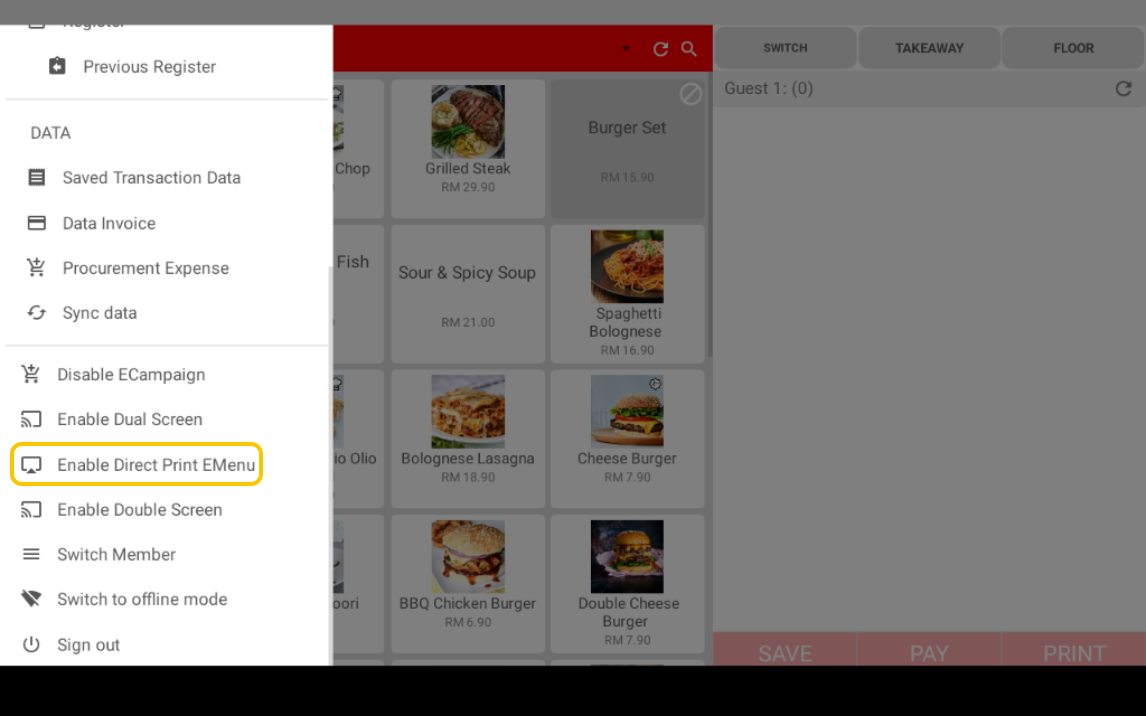Click the Sign out power icon
Image resolution: width=1146 pixels, height=716 pixels.
coord(31,644)
